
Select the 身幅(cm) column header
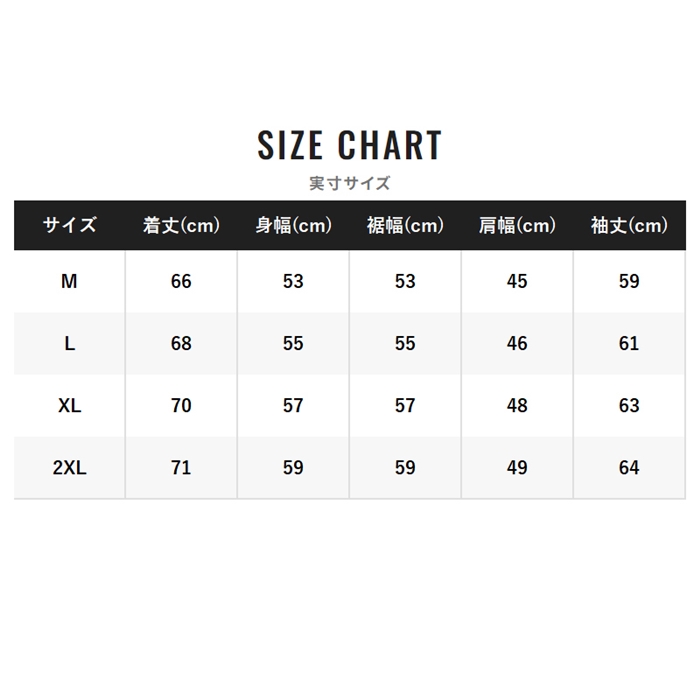tap(293, 225)
